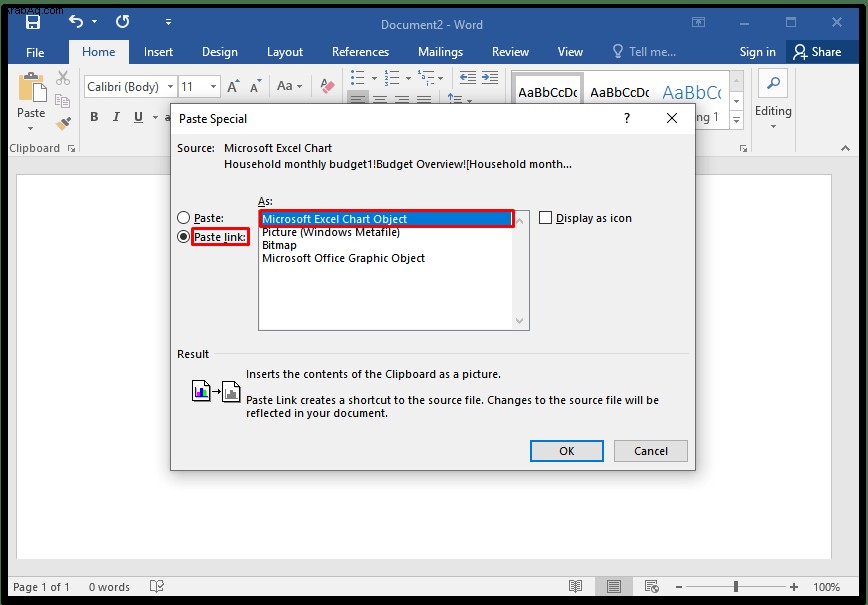The width and height of the screenshot is (868, 605).
Task: Click the proofing status book icon
Action: pyautogui.click(x=157, y=586)
